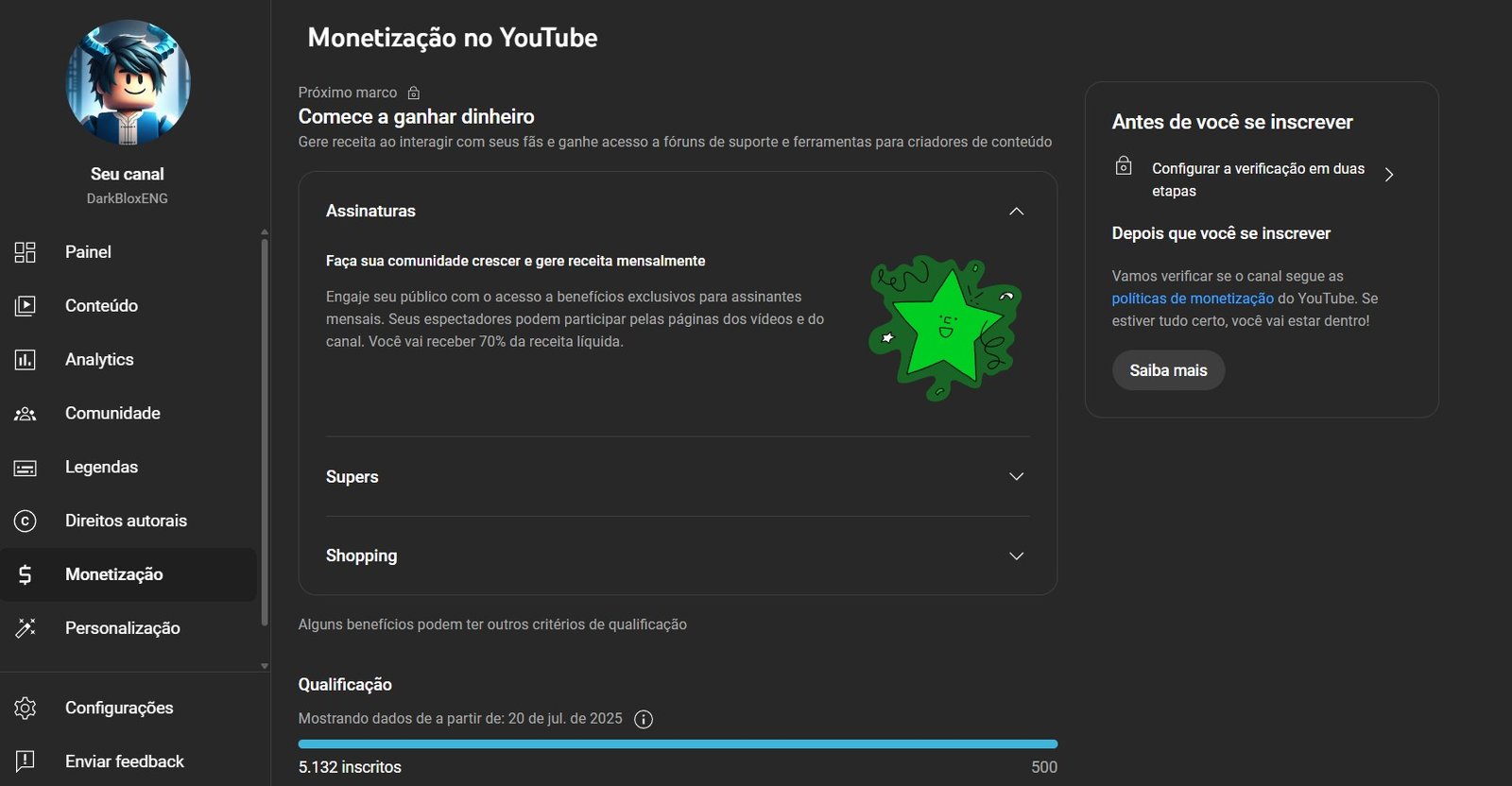Open Analytics from the sidebar

(x=129, y=360)
